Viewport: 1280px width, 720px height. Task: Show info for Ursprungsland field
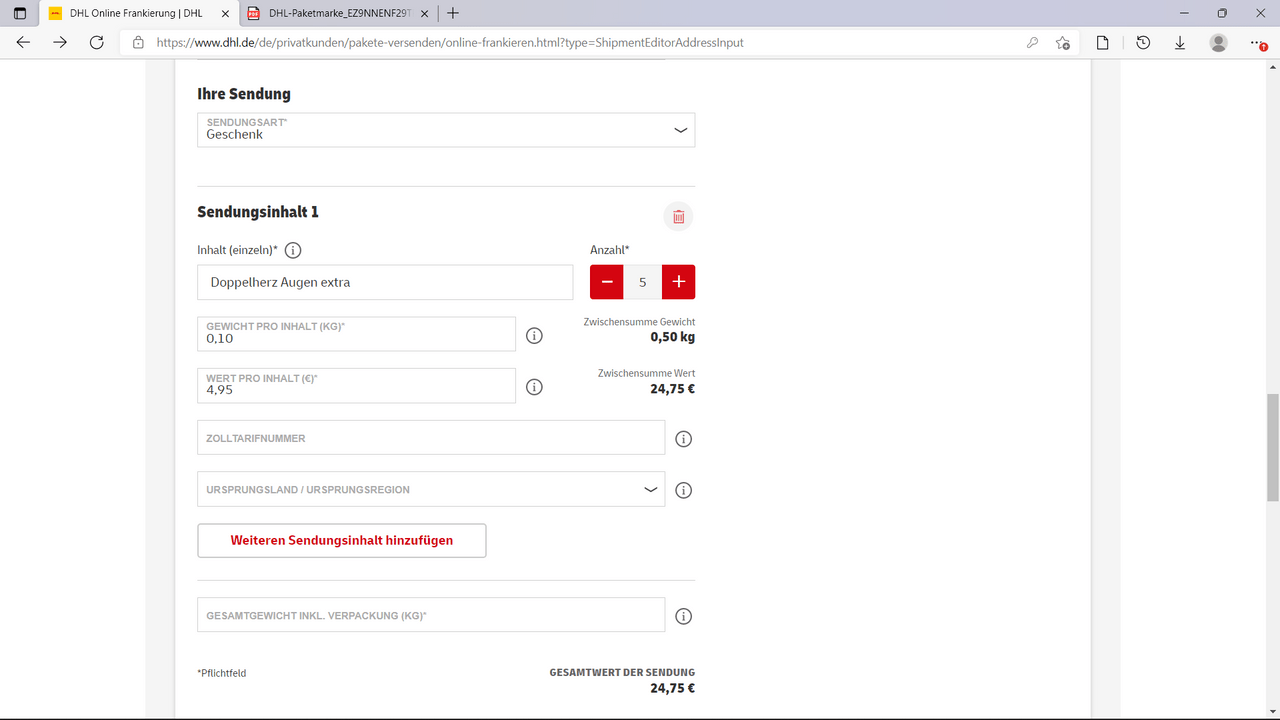(684, 490)
